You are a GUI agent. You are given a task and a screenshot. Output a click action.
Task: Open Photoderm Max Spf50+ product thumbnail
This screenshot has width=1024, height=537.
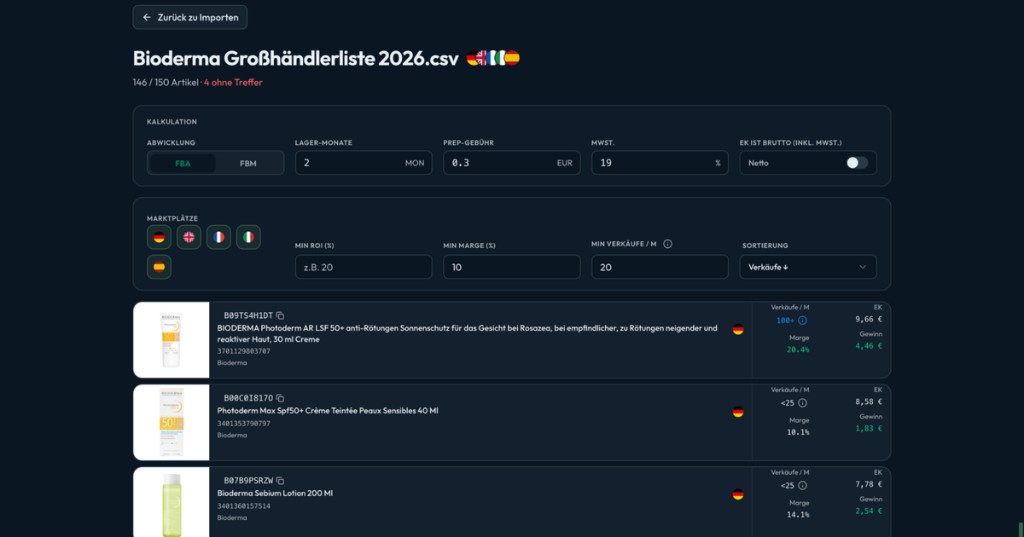click(171, 422)
